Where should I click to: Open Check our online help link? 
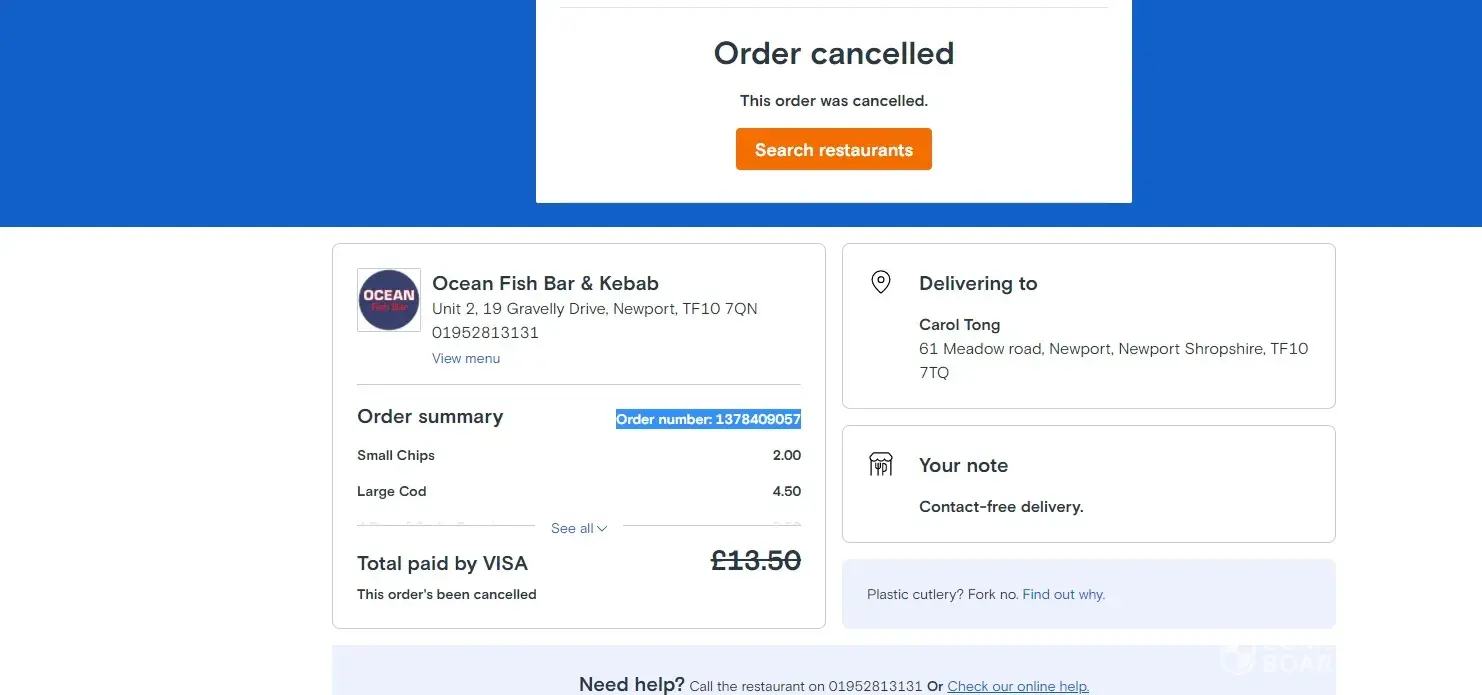(x=1018, y=686)
